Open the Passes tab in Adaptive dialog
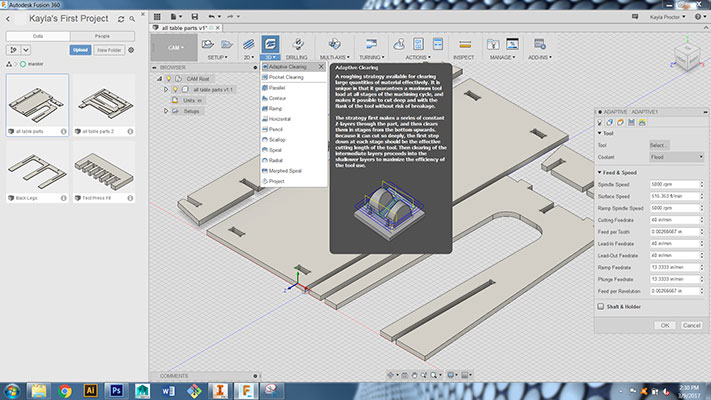This screenshot has height=400, width=711. (631, 122)
